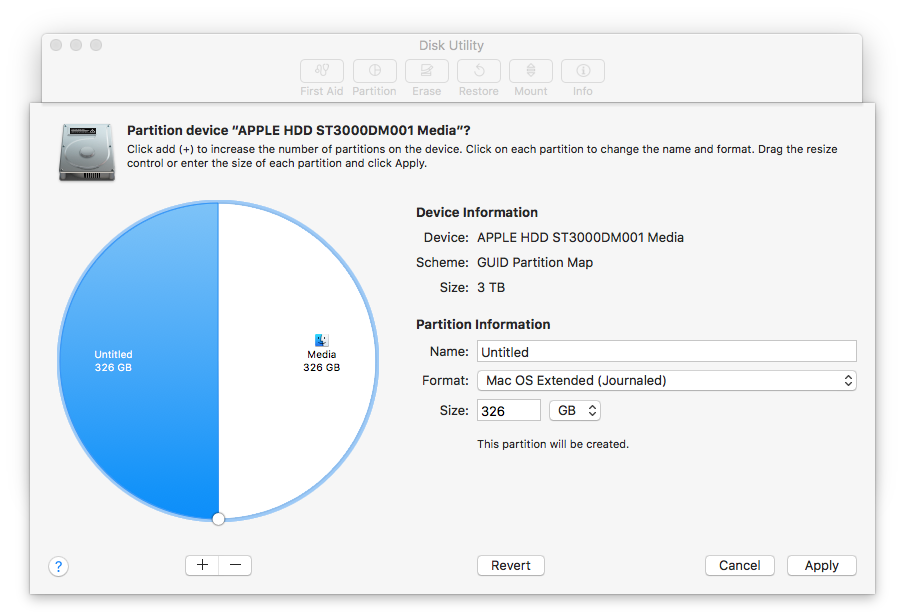Click Apply to create the partition
Viewport: 904px width, 615px height.
(x=822, y=565)
